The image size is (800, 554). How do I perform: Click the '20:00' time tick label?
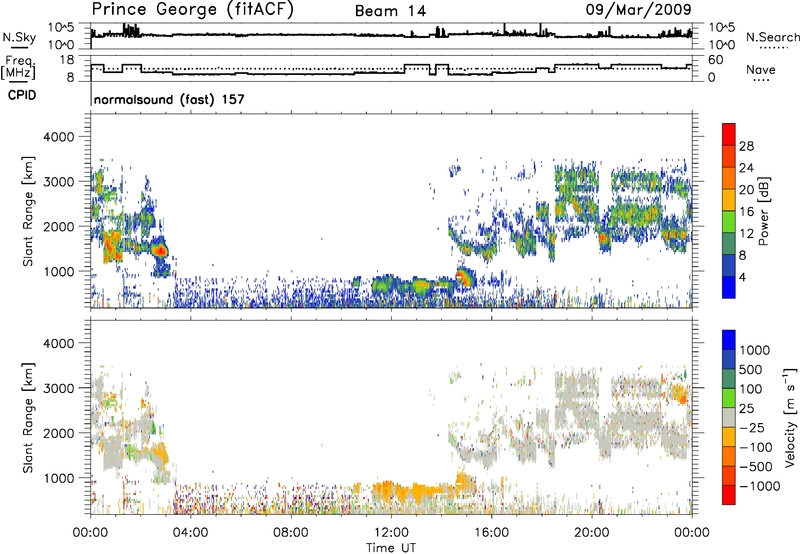pos(591,533)
